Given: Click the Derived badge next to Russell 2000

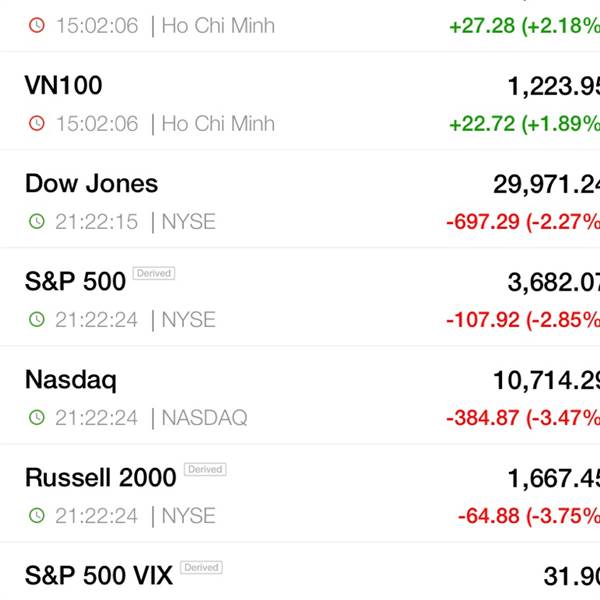Looking at the screenshot, I should (205, 469).
